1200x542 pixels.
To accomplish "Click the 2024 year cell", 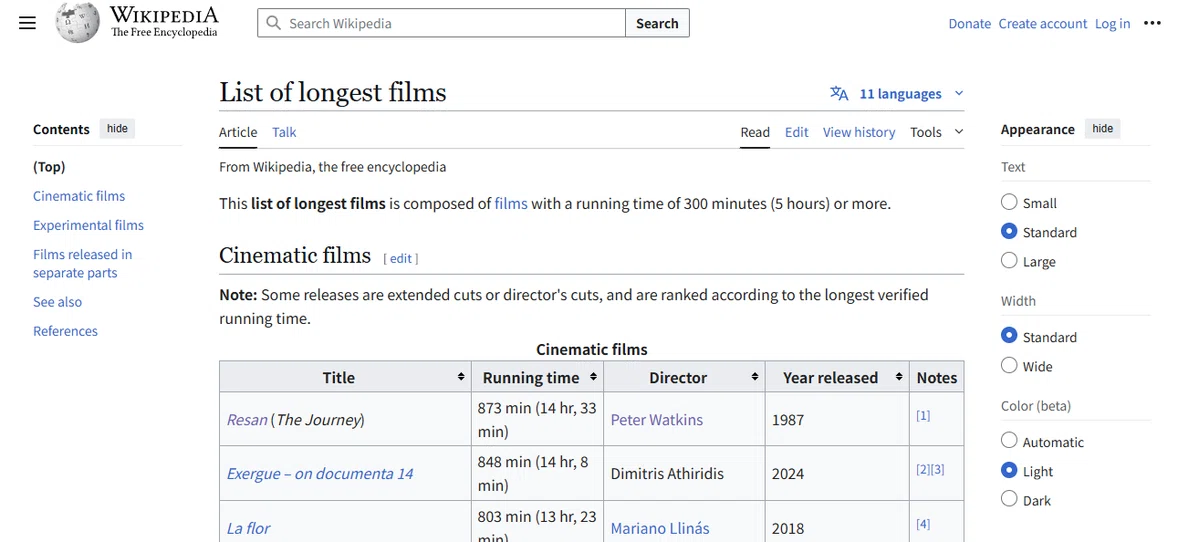I will (x=837, y=473).
